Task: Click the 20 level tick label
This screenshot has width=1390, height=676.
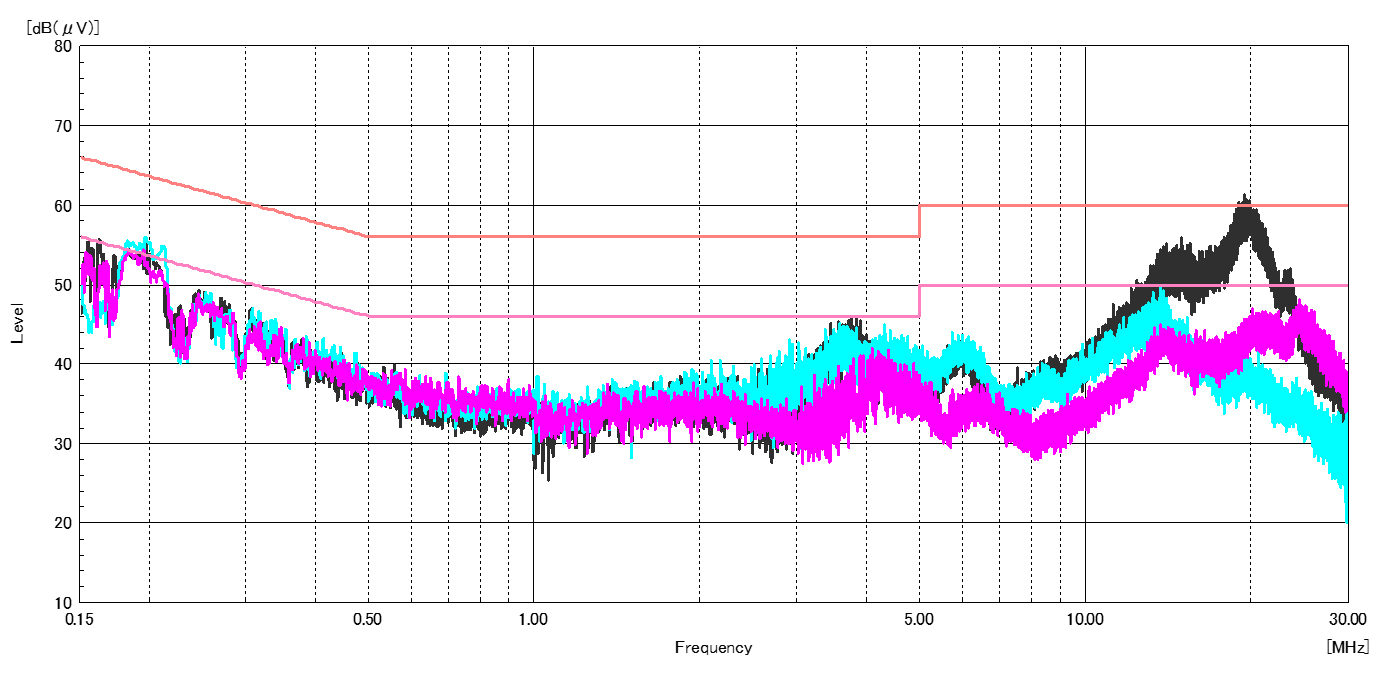Action: (x=63, y=523)
